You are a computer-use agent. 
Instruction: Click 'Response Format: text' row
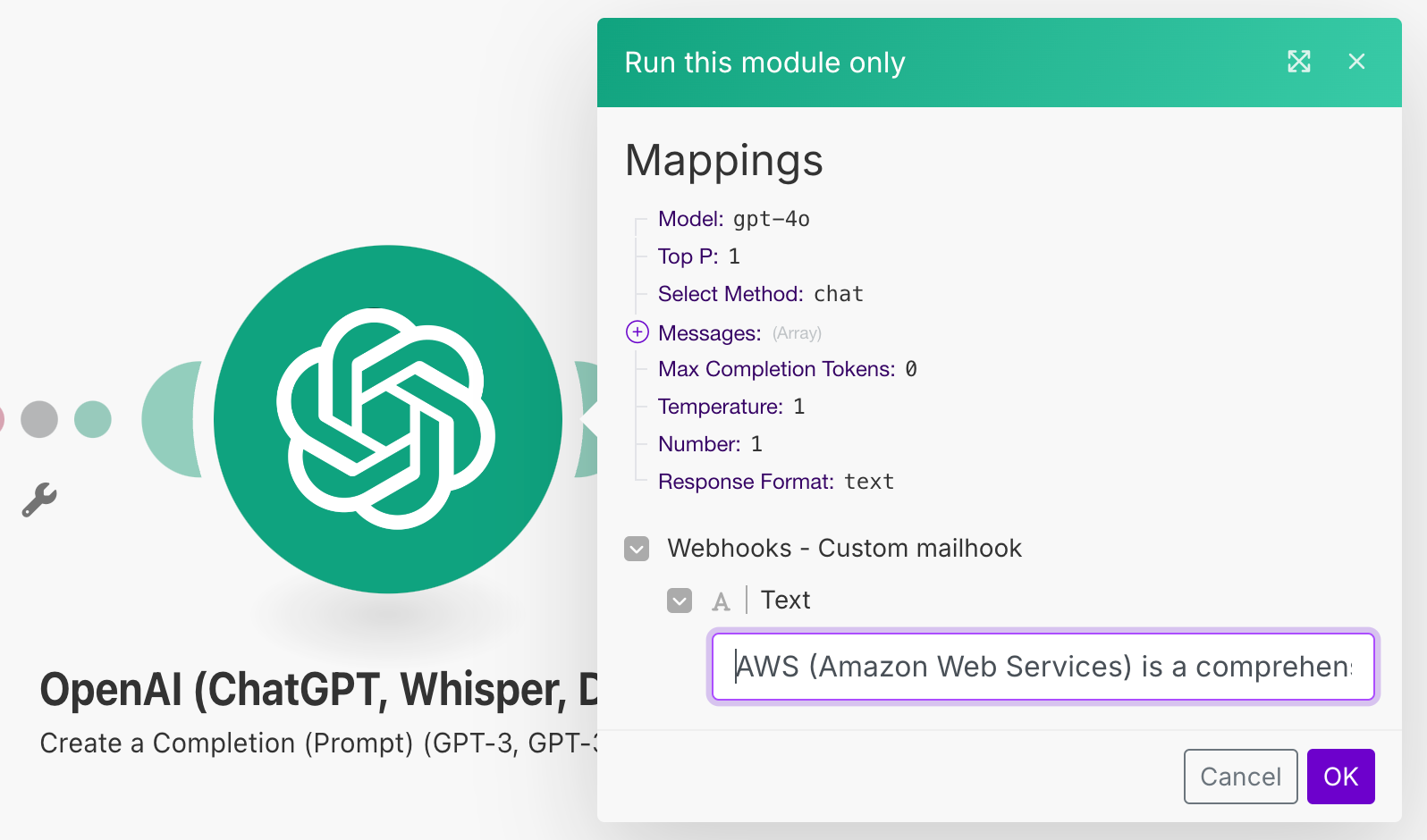775,482
